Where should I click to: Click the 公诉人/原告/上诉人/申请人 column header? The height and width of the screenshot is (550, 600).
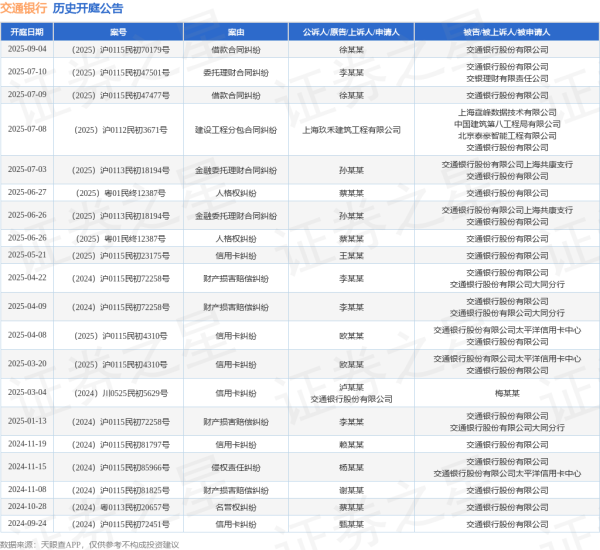pyautogui.click(x=350, y=32)
